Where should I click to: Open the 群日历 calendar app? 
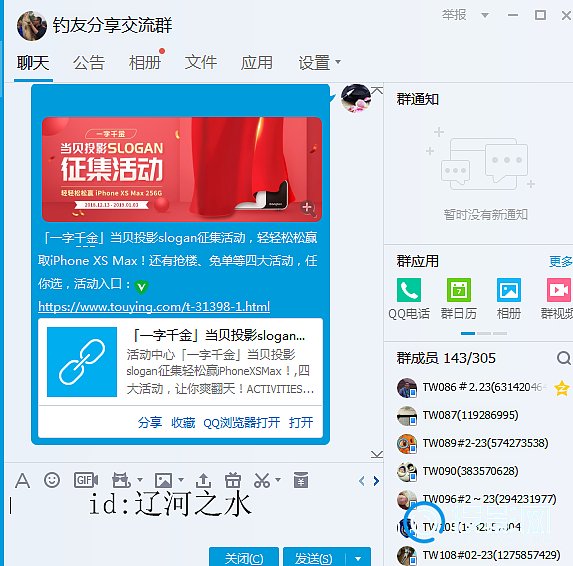459,299
